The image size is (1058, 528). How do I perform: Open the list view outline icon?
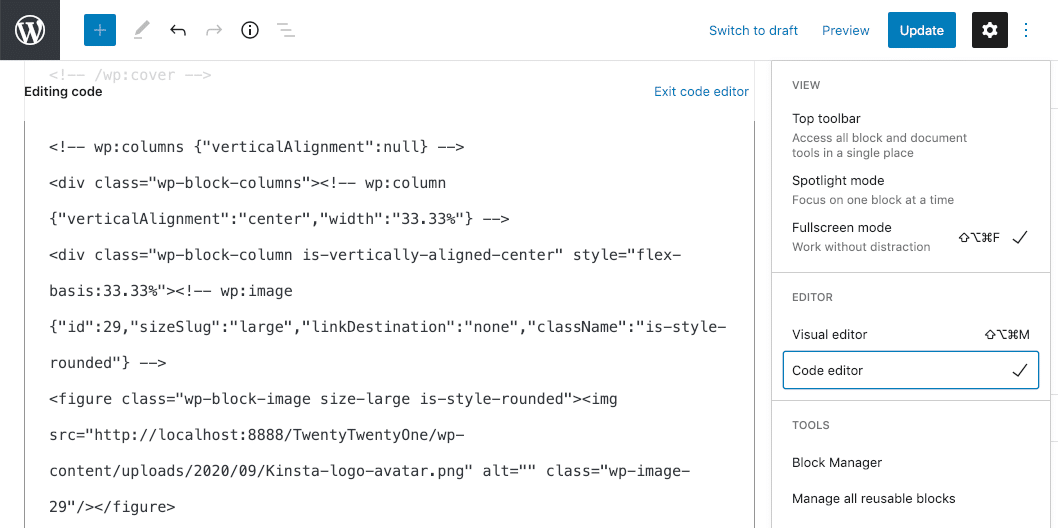click(286, 30)
